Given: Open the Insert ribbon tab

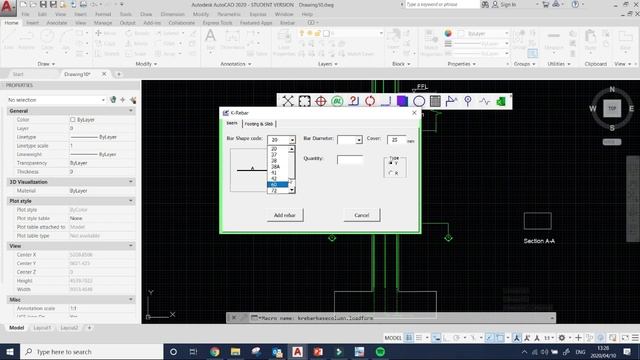Looking at the screenshot, I should (x=32, y=23).
